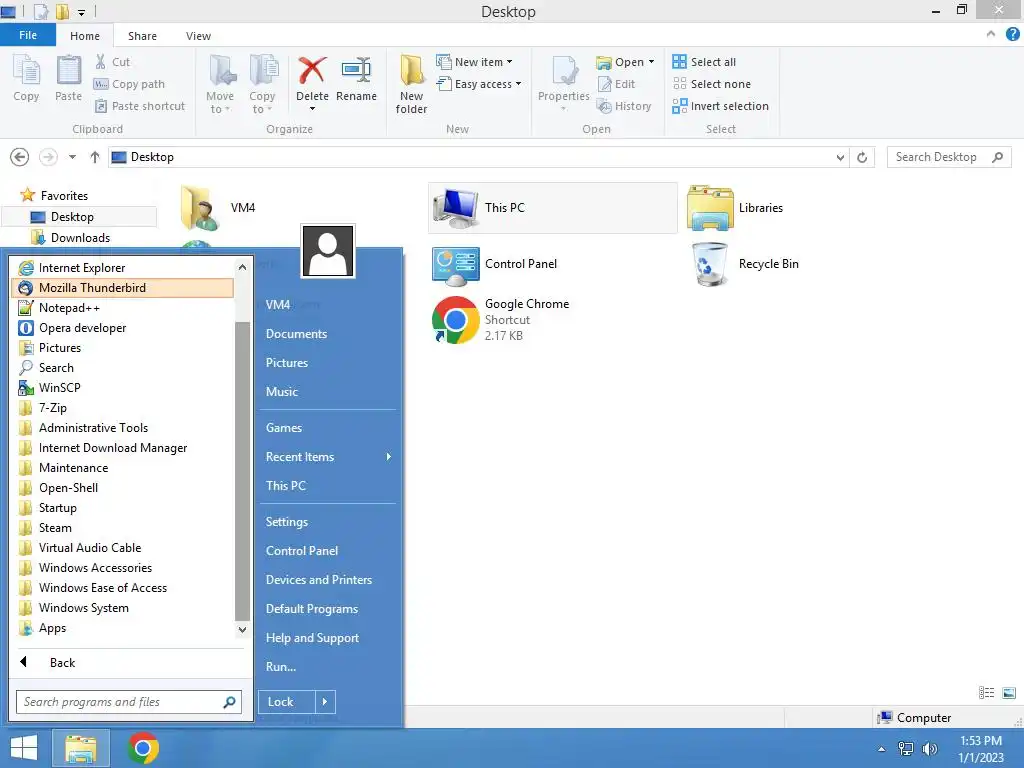This screenshot has width=1024, height=768.
Task: Click the Lock button
Action: pyautogui.click(x=287, y=702)
